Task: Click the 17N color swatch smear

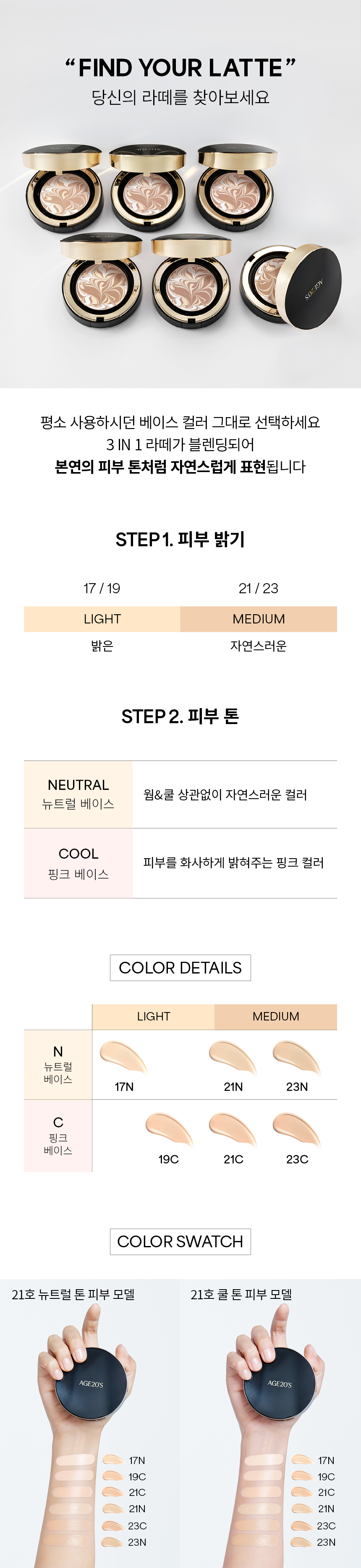Action: (x=124, y=1058)
